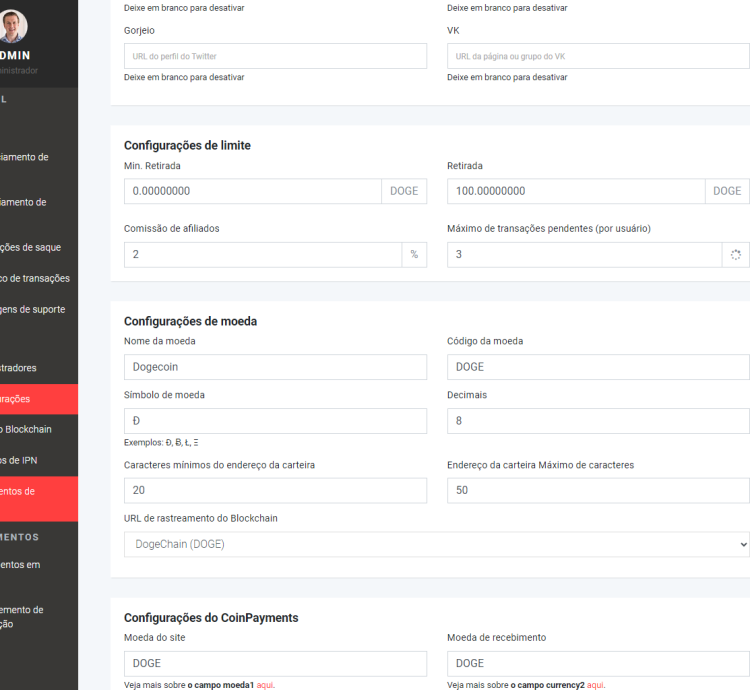750x690 pixels.
Task: Click the DOGE suffix on Retirada field
Action: click(727, 191)
